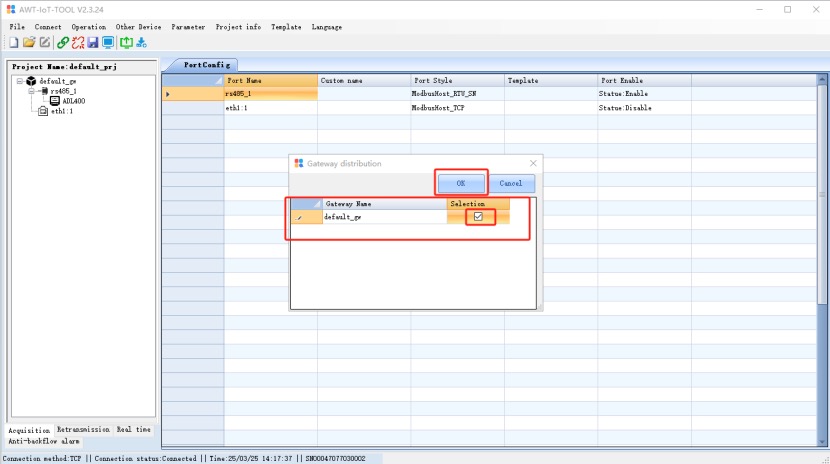The image size is (830, 464).
Task: Select the default_gw tree item label
Action: [58, 81]
